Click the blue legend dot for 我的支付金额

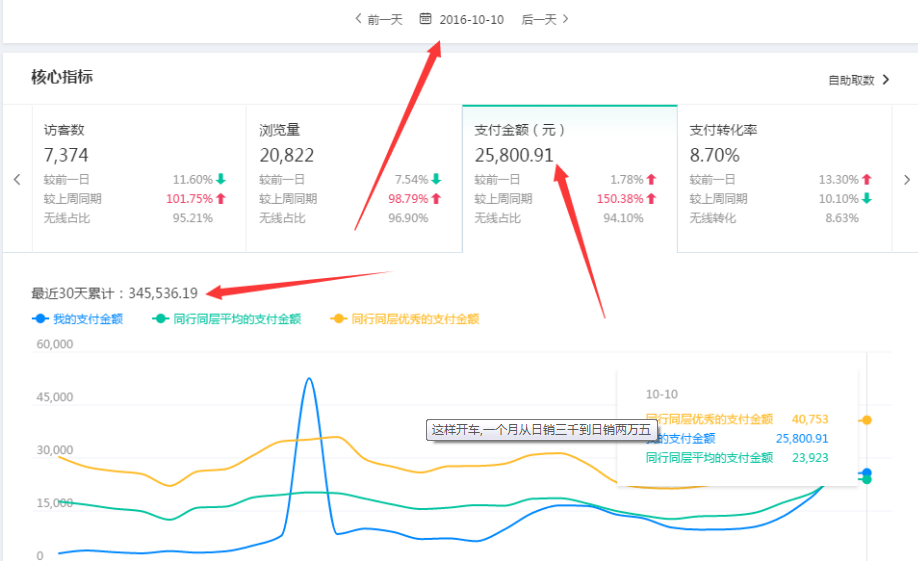coord(40,319)
